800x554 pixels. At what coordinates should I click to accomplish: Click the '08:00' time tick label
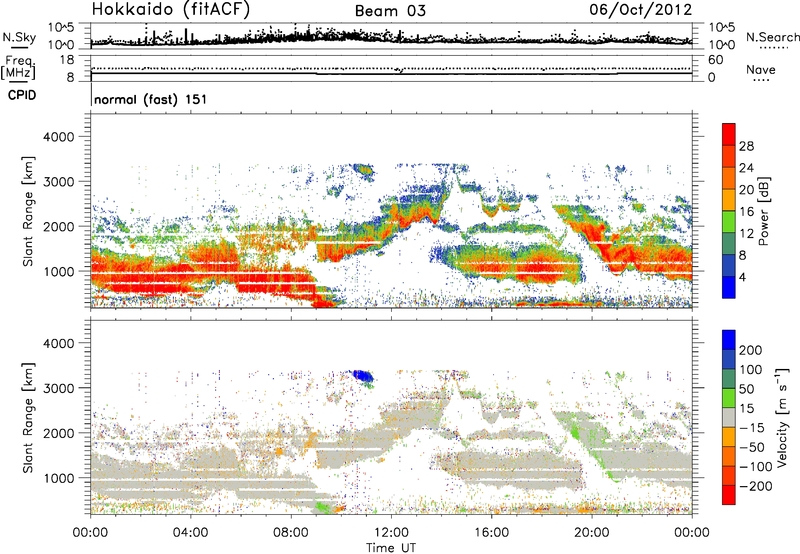click(291, 533)
